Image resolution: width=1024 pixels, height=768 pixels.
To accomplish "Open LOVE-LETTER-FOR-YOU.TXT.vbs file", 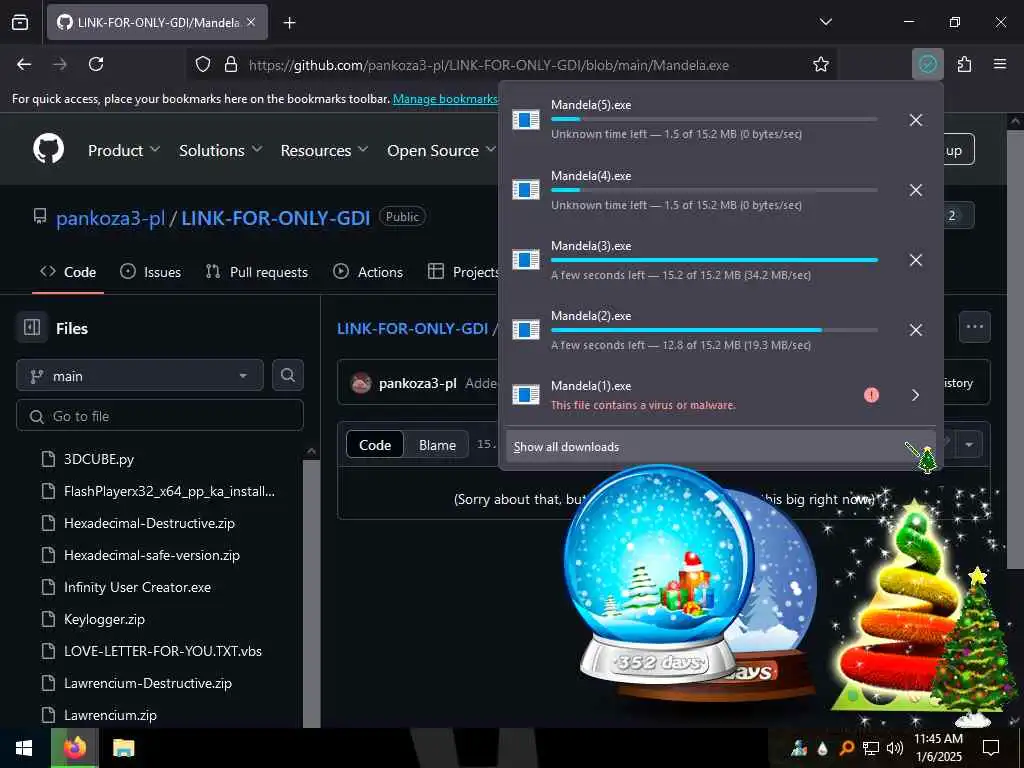I will [163, 651].
